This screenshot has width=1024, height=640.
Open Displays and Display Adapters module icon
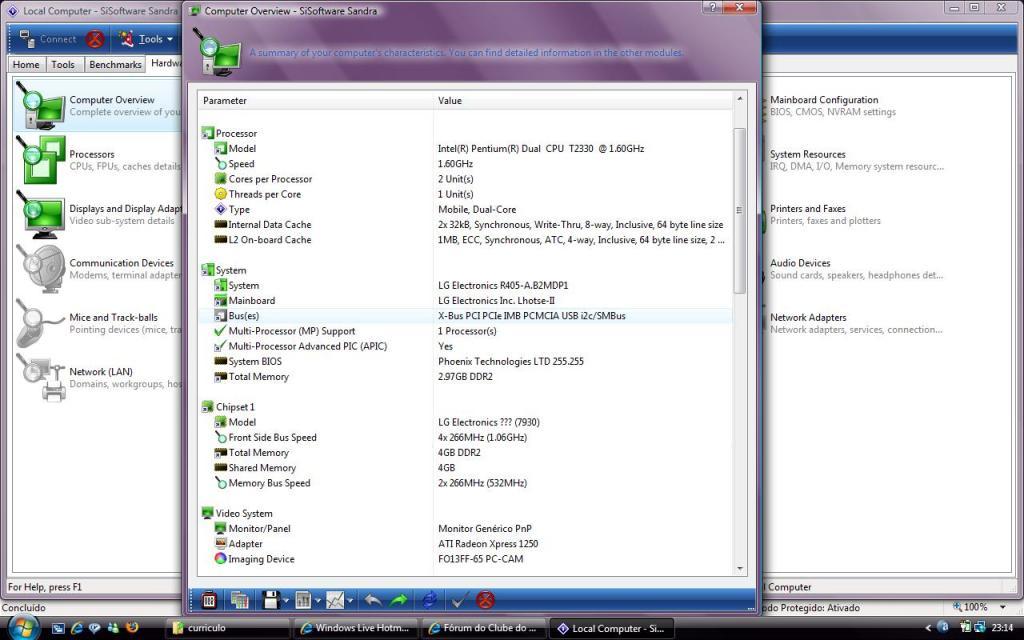click(40, 214)
